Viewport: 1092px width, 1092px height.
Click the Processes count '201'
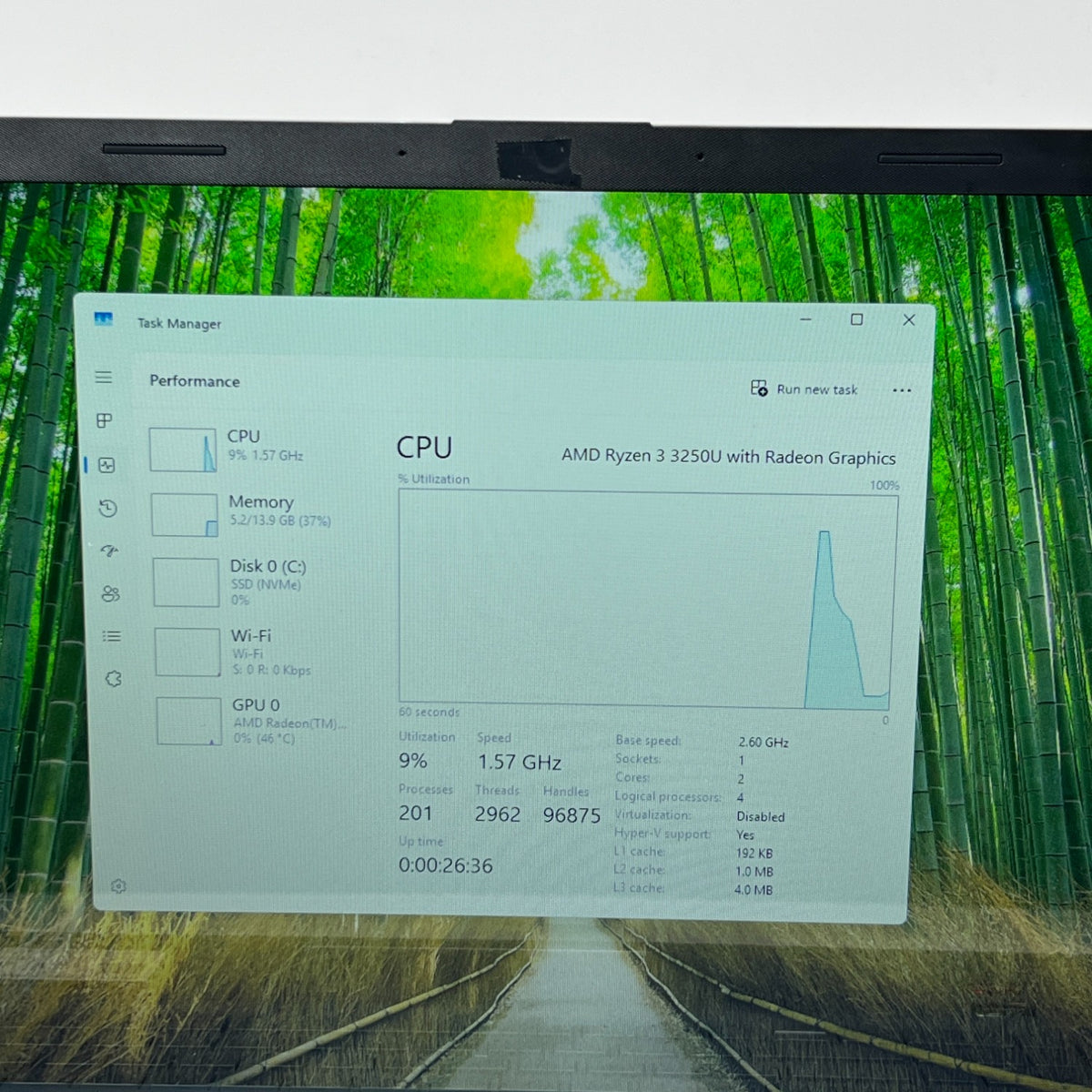pos(416,814)
